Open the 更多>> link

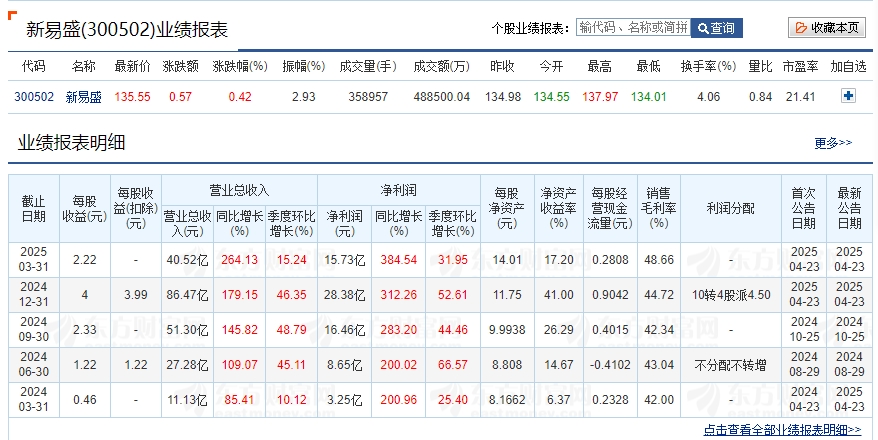(x=833, y=143)
